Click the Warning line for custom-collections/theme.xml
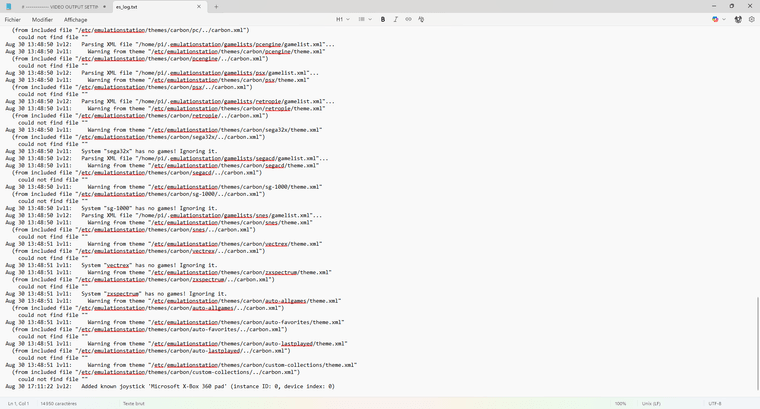760x409 pixels. click(x=181, y=365)
